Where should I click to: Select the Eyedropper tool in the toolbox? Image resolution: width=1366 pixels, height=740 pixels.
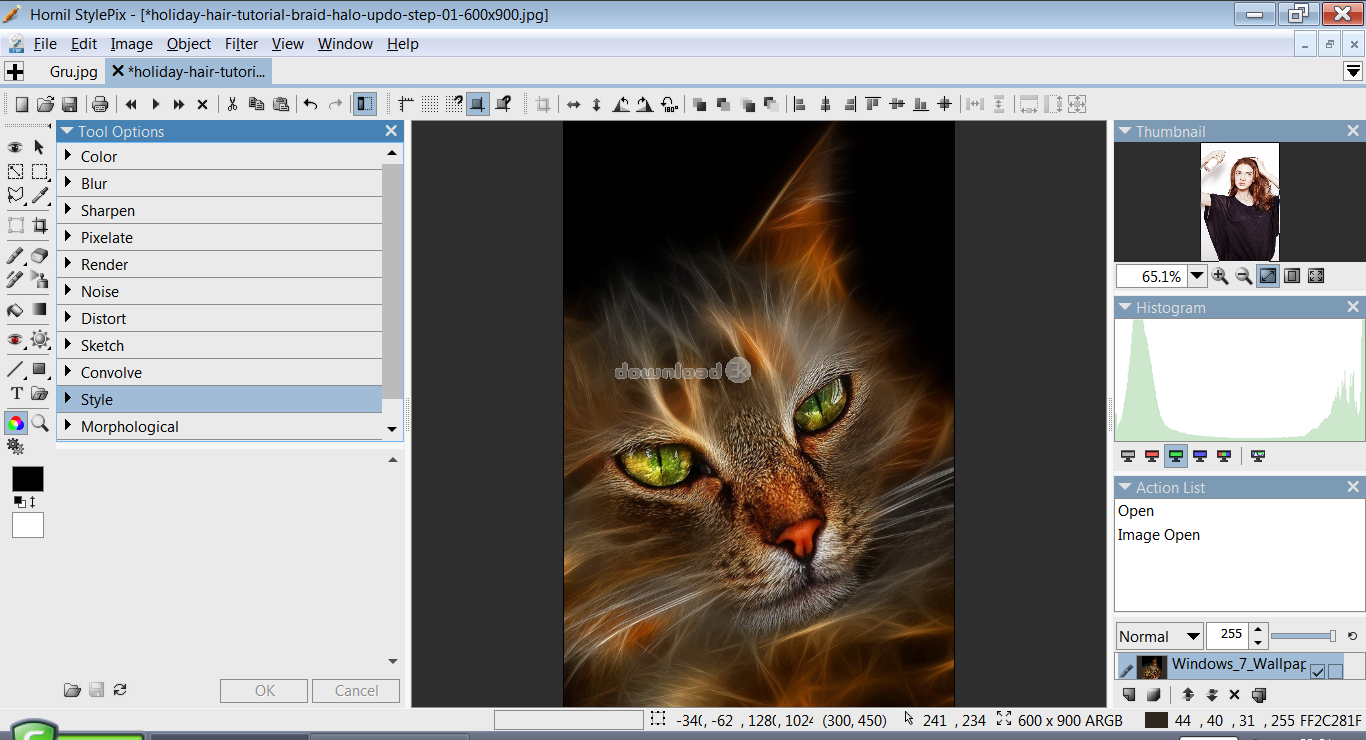tap(39, 195)
